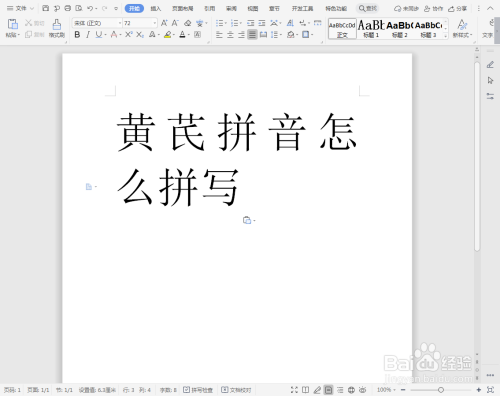Decrease paragraph indent
This screenshot has height=396, width=500.
pyautogui.click(x=251, y=23)
